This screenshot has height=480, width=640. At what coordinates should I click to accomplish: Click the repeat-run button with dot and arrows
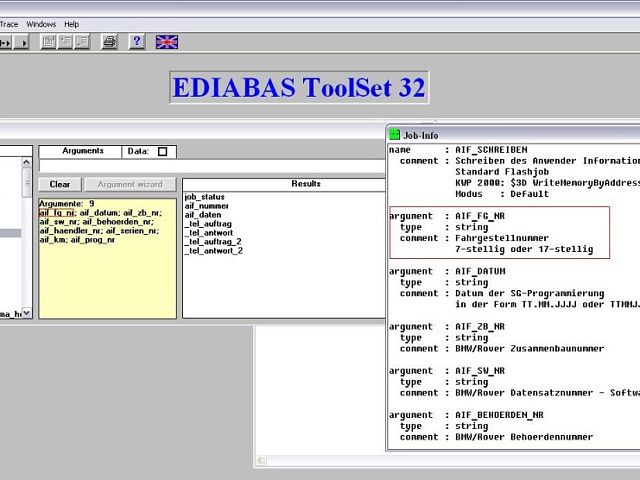point(6,42)
